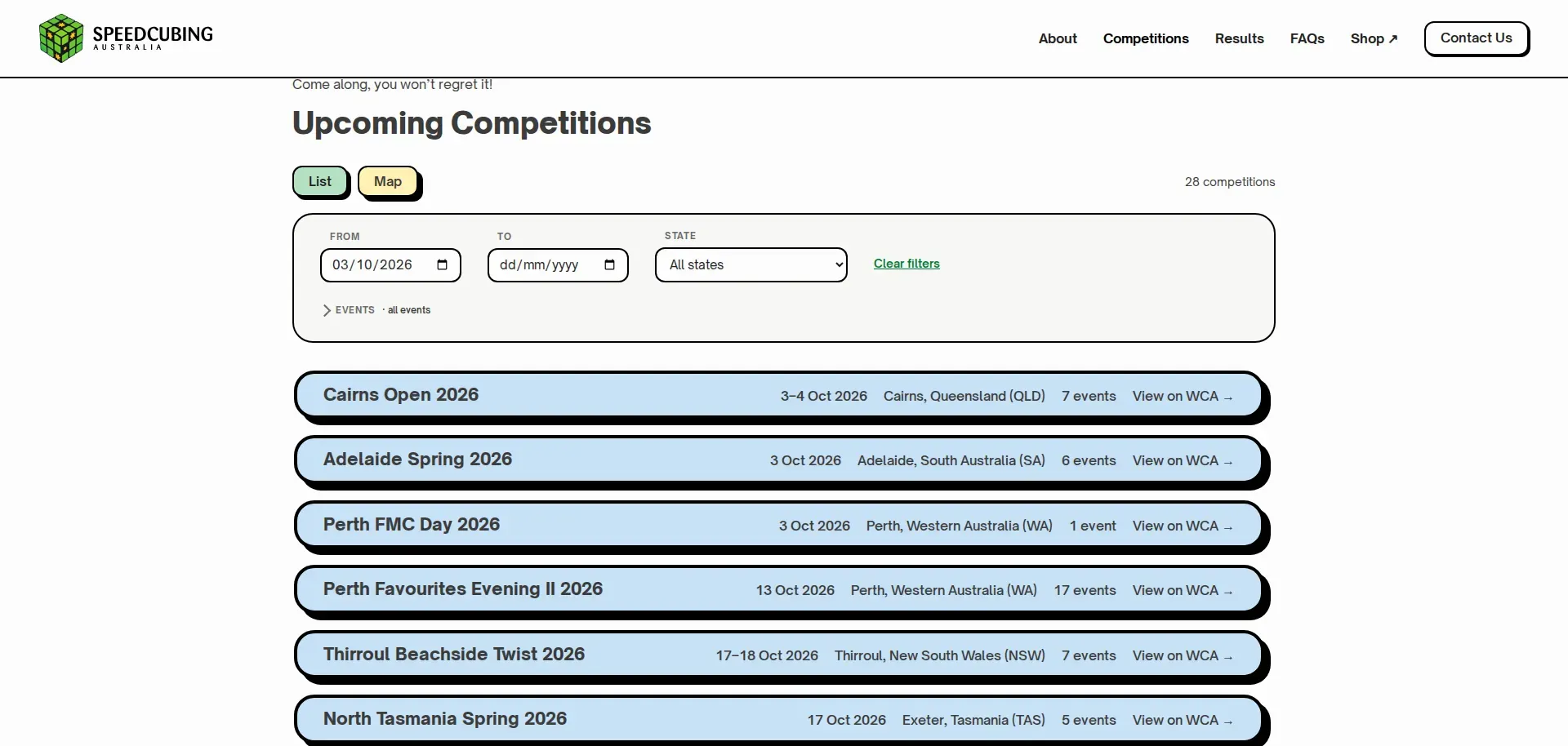Click the Adelaide, South Australia (SA) location

951,460
